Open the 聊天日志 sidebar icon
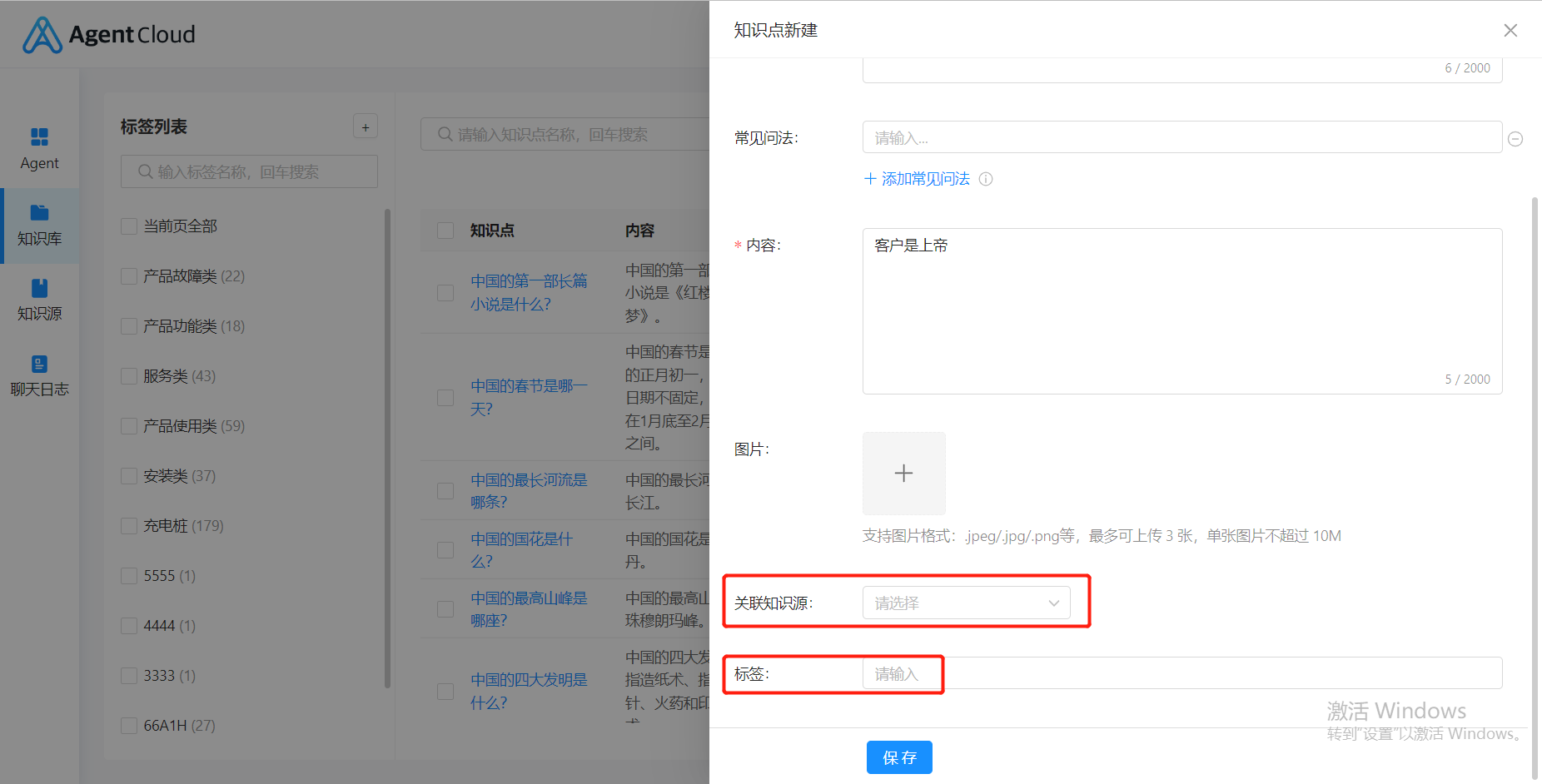1542x784 pixels. pyautogui.click(x=39, y=364)
